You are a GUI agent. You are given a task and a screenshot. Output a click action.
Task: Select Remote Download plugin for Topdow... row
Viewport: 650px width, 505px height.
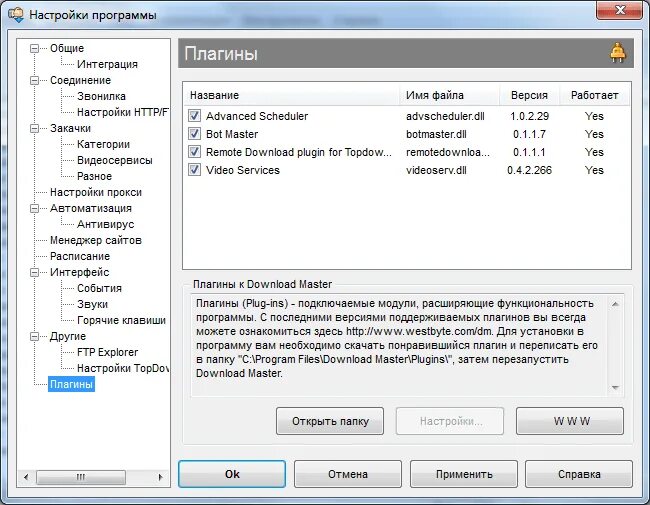click(x=299, y=152)
